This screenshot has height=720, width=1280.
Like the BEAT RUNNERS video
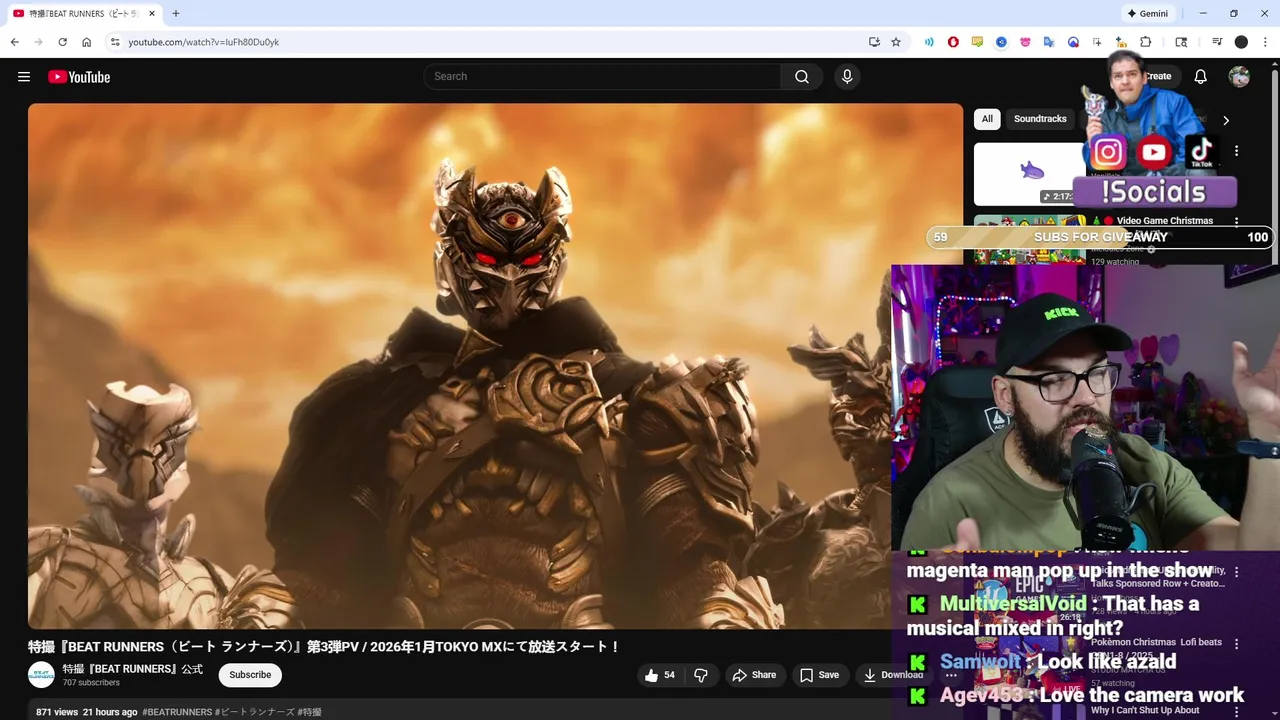pyautogui.click(x=660, y=675)
